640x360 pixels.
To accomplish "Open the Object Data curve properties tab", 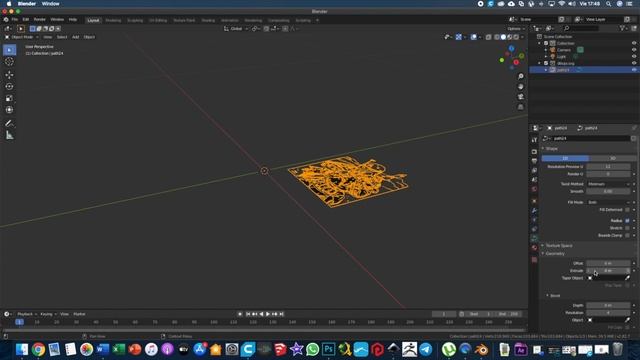I will 534,238.
